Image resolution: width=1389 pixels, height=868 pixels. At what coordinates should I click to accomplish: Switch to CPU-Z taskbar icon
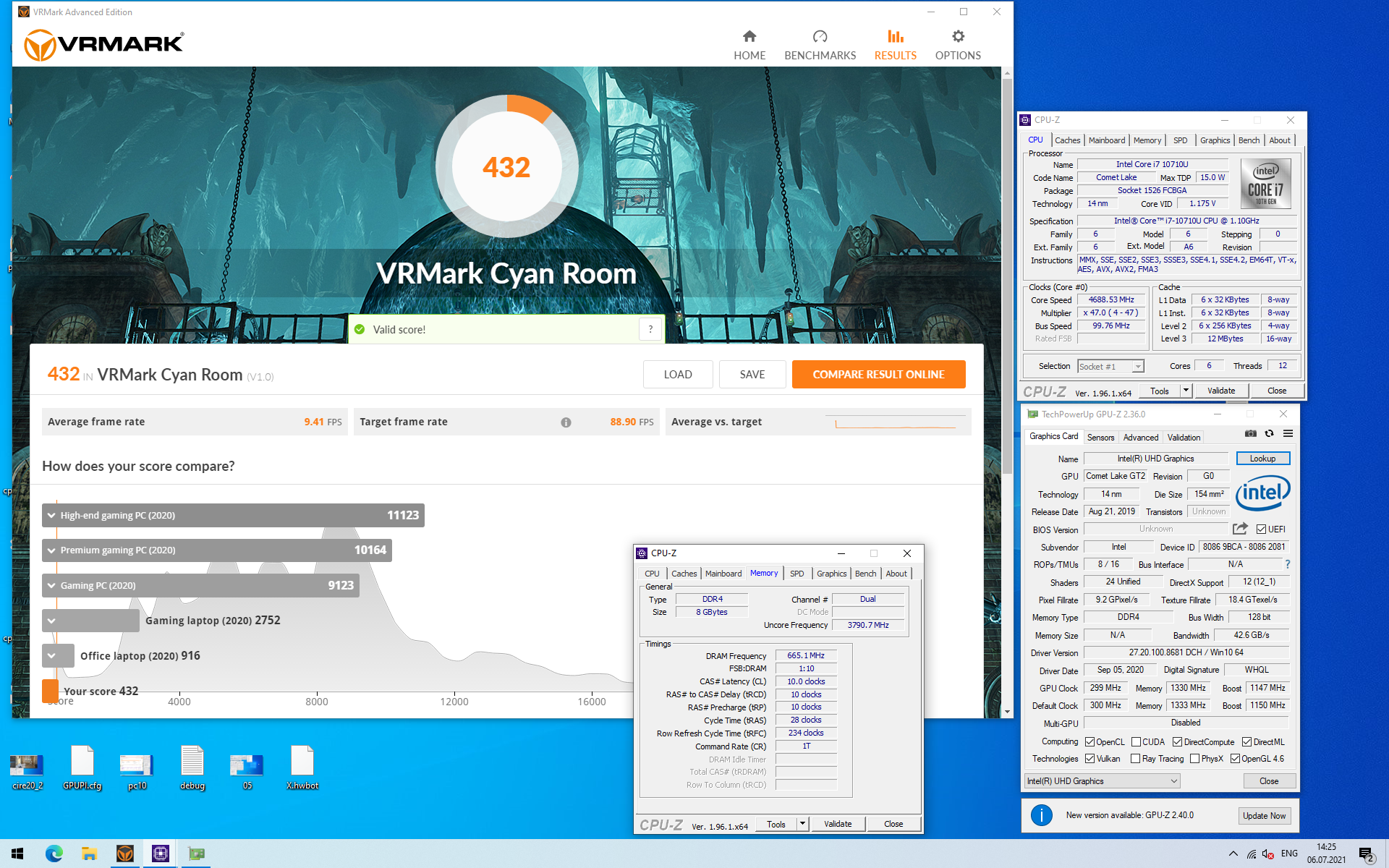(x=160, y=854)
